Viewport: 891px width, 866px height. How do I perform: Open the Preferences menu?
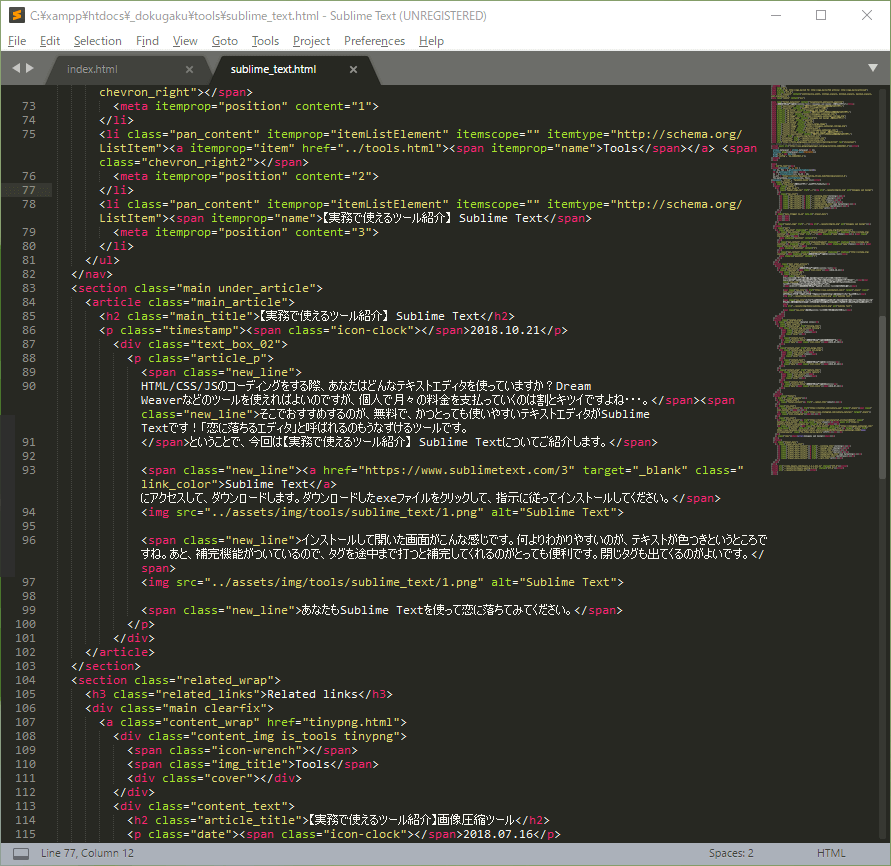tap(374, 41)
